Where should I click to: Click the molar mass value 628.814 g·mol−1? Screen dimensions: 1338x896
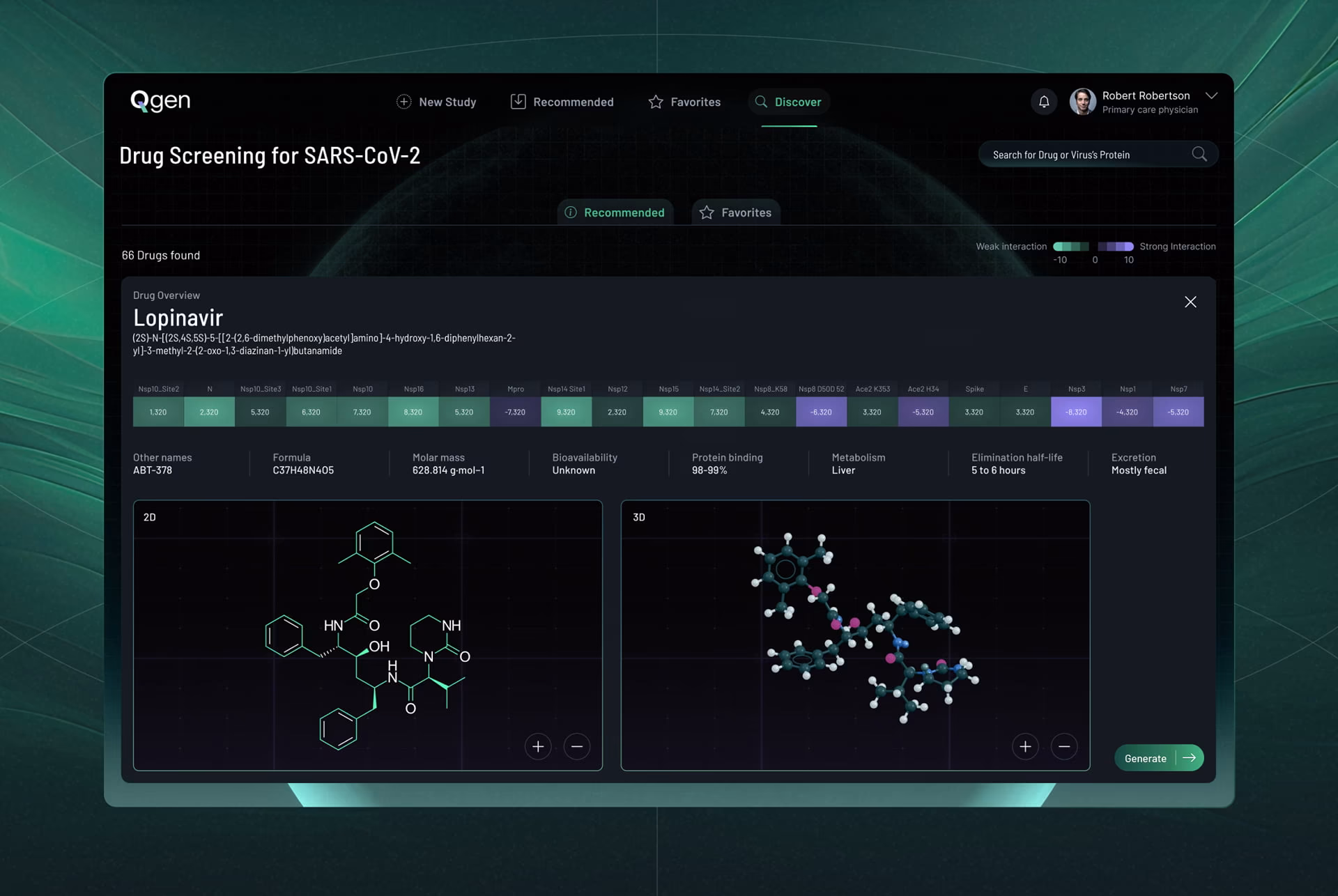pos(448,470)
